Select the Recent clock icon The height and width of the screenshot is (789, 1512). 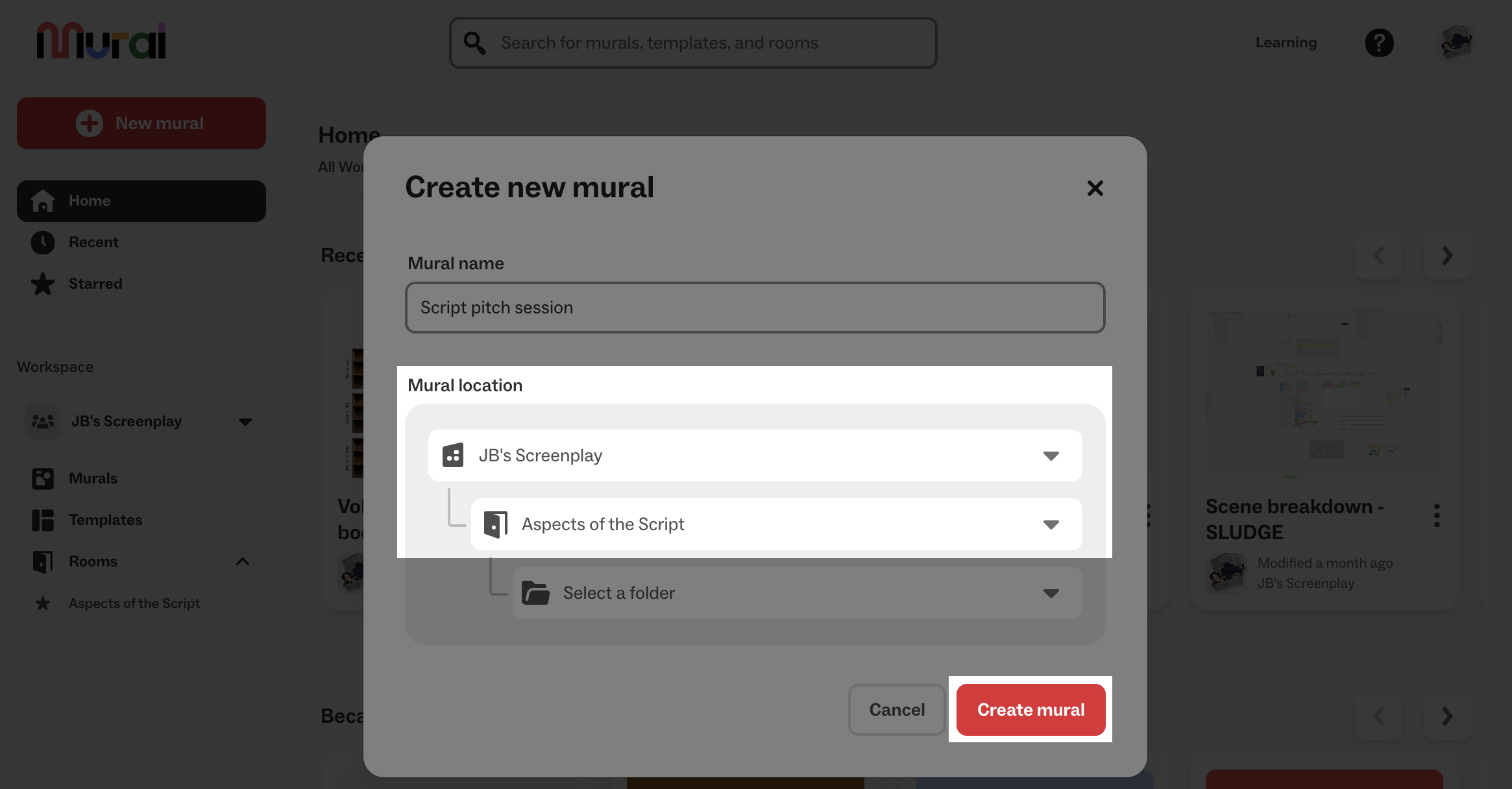click(42, 242)
